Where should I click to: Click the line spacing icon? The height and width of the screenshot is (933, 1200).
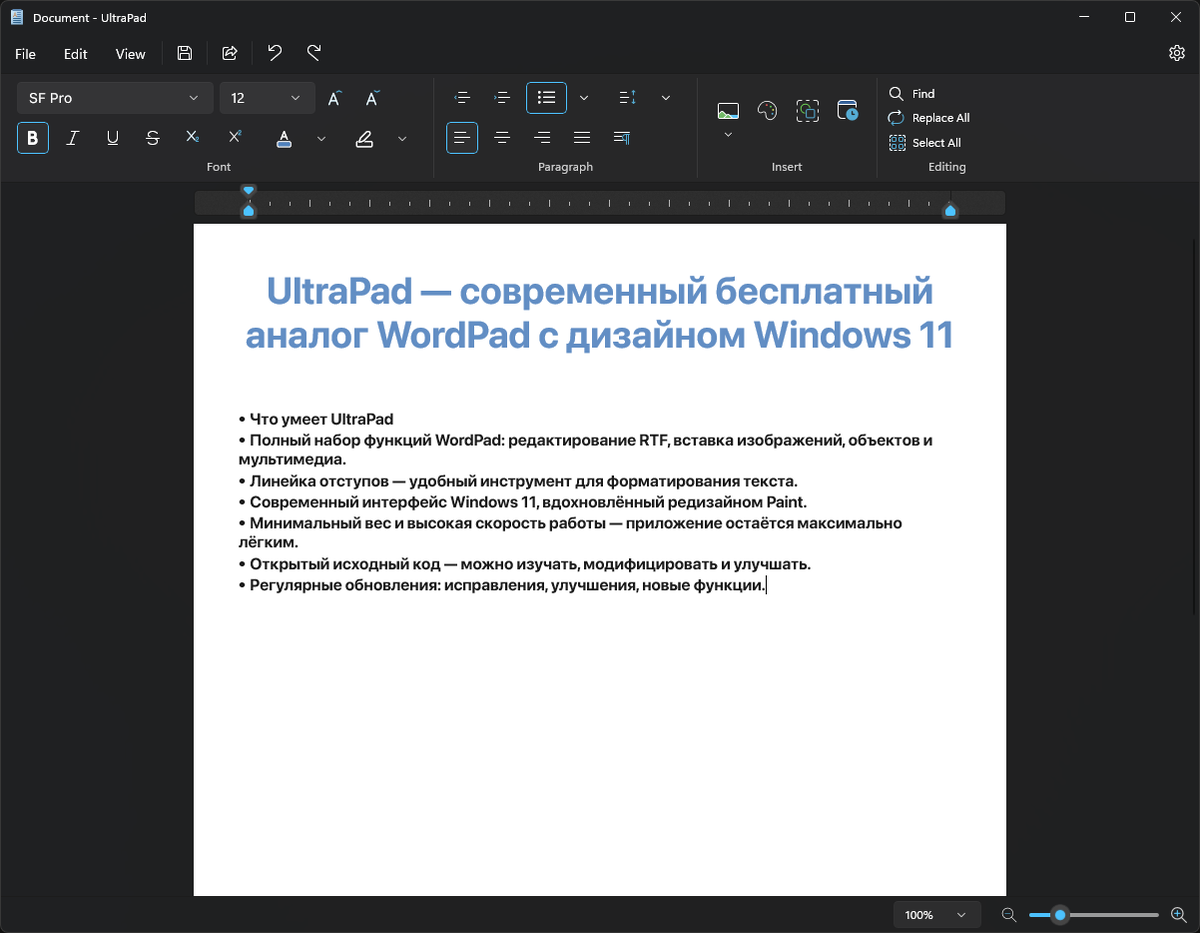(x=627, y=98)
